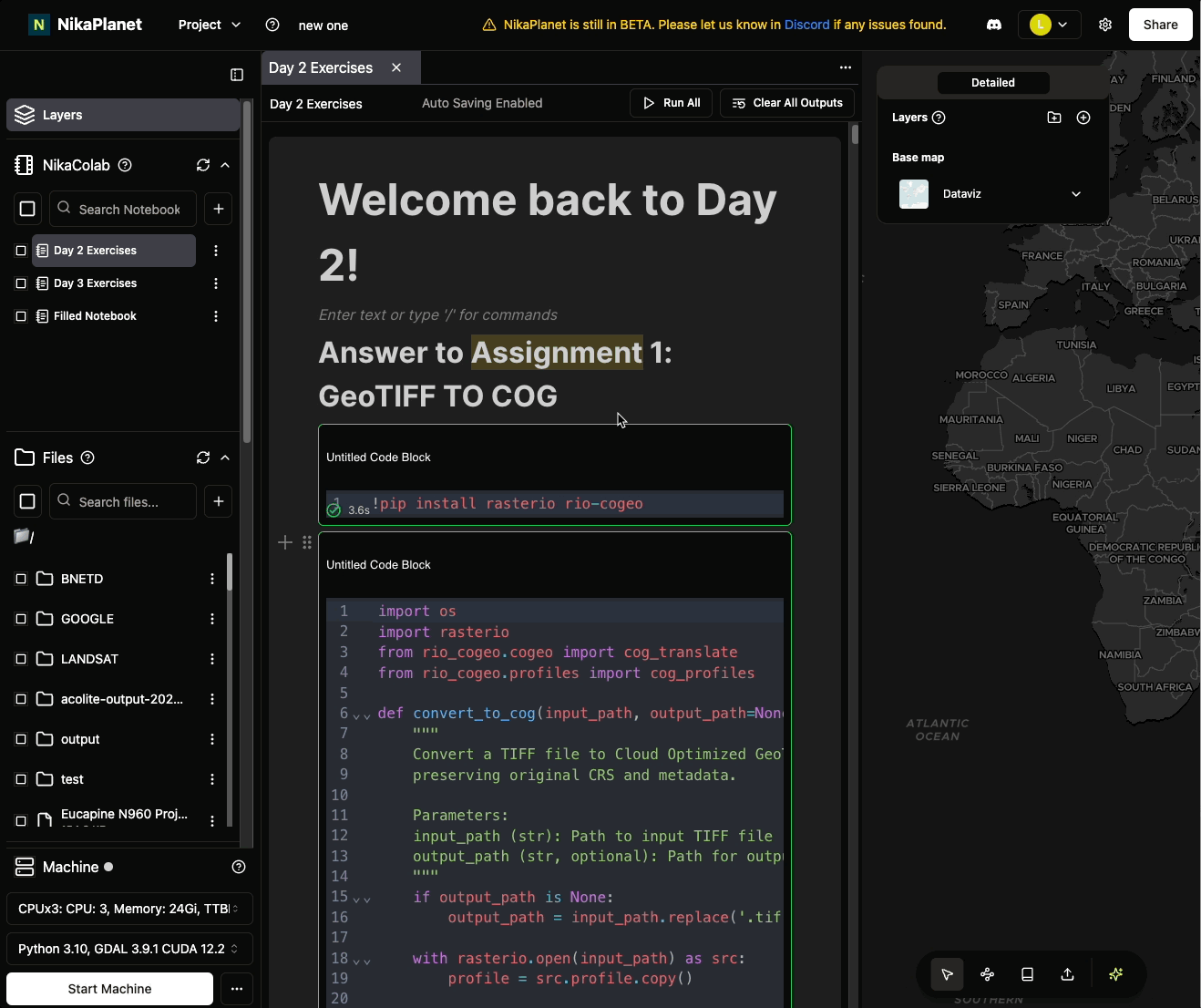1201x1008 pixels.
Task: Toggle select-all notebooks checkbox
Action: pos(27,209)
